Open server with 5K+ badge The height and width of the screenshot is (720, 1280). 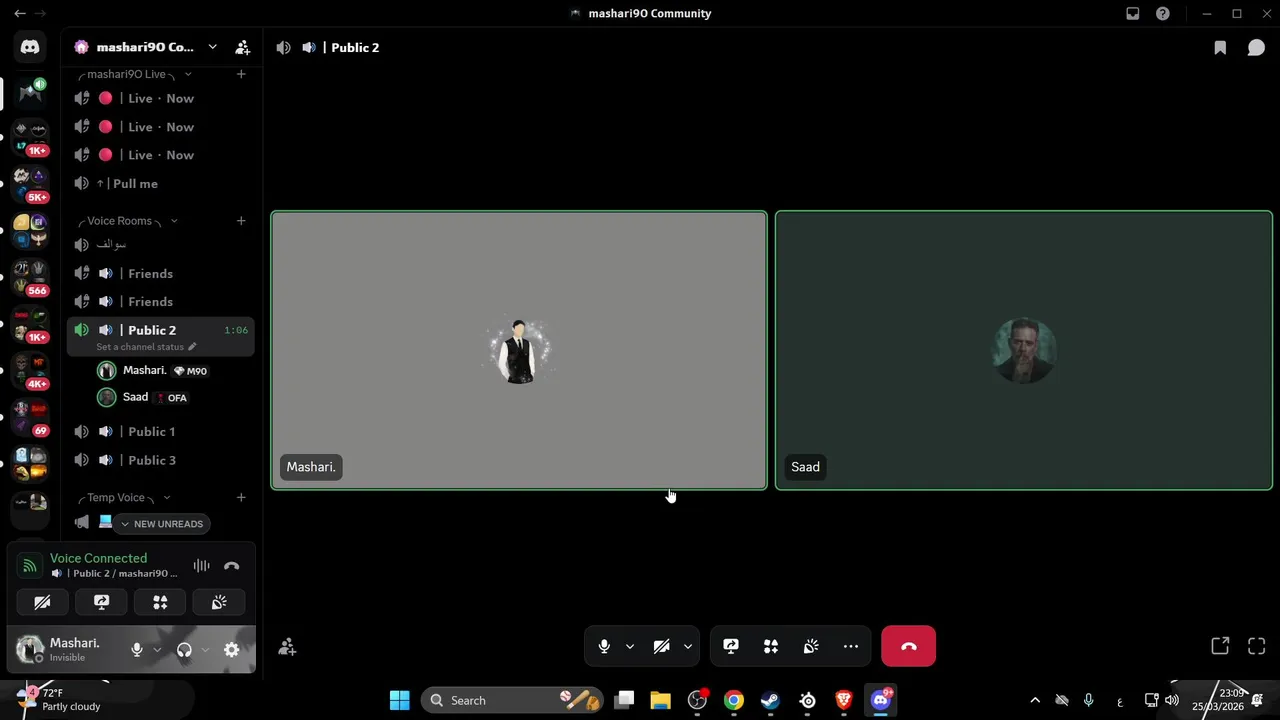point(30,183)
